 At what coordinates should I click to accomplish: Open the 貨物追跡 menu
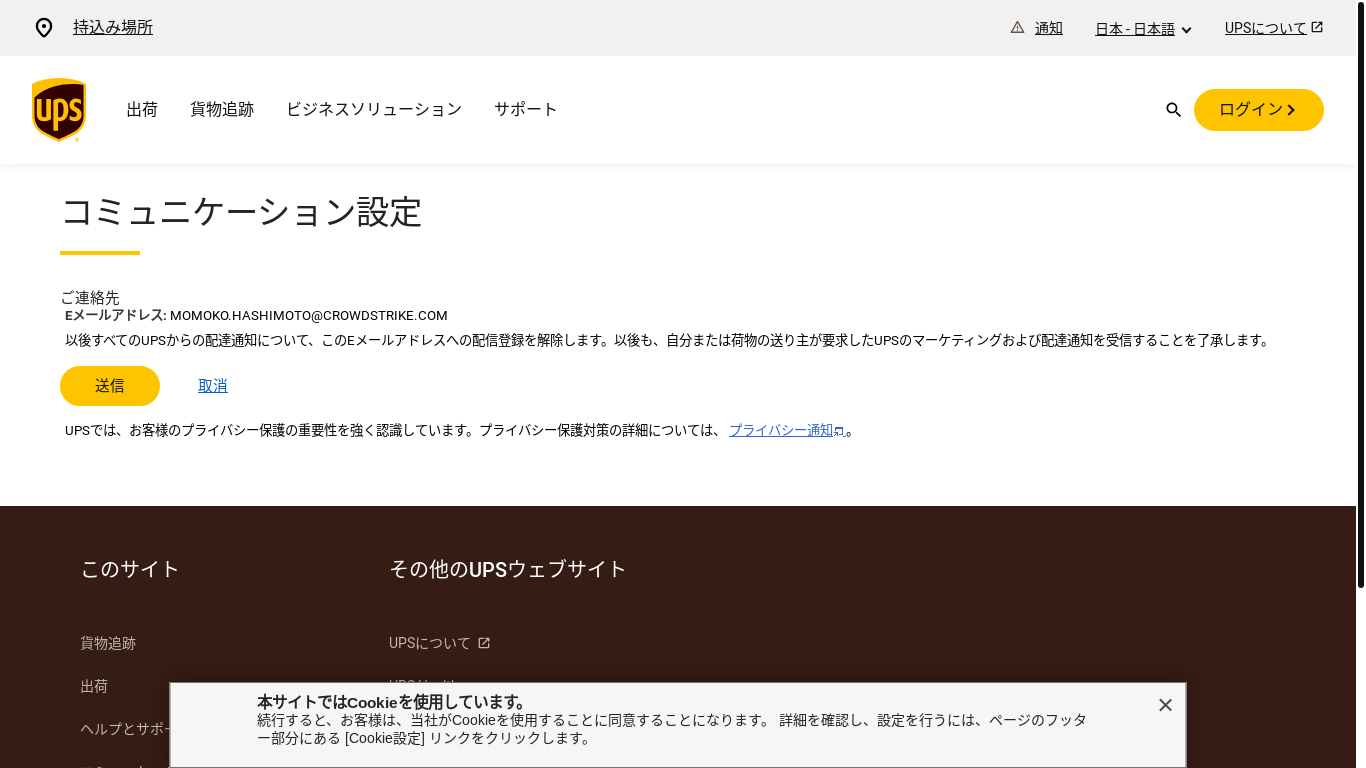point(222,110)
